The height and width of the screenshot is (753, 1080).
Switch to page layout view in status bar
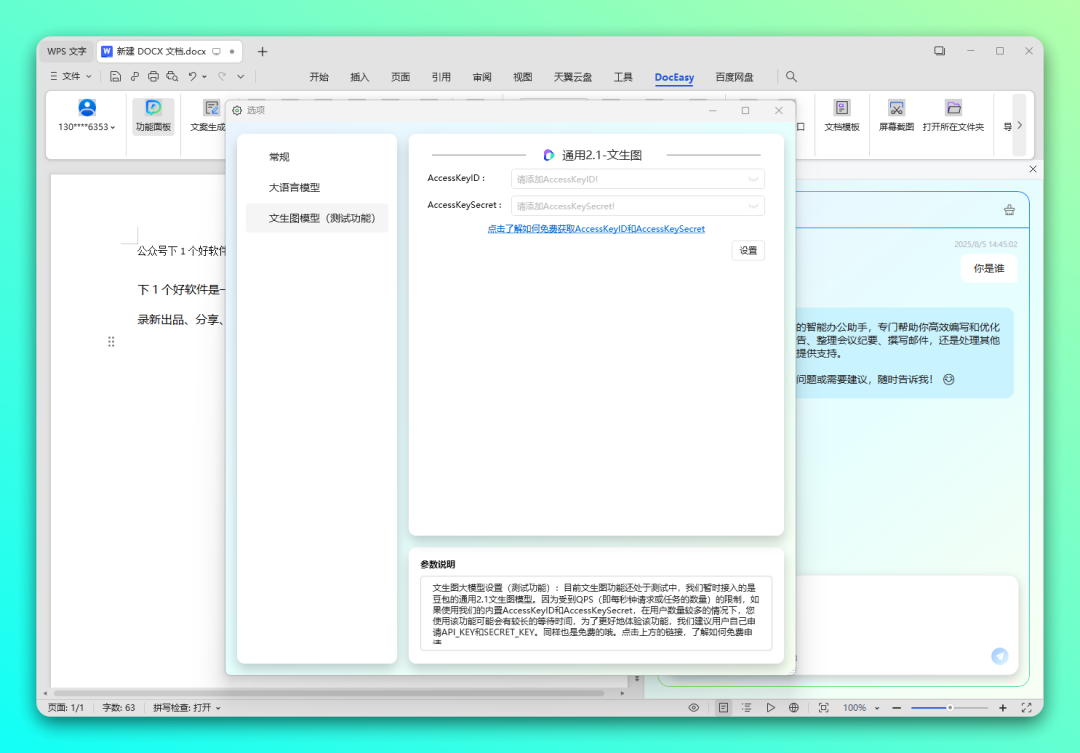coord(723,707)
